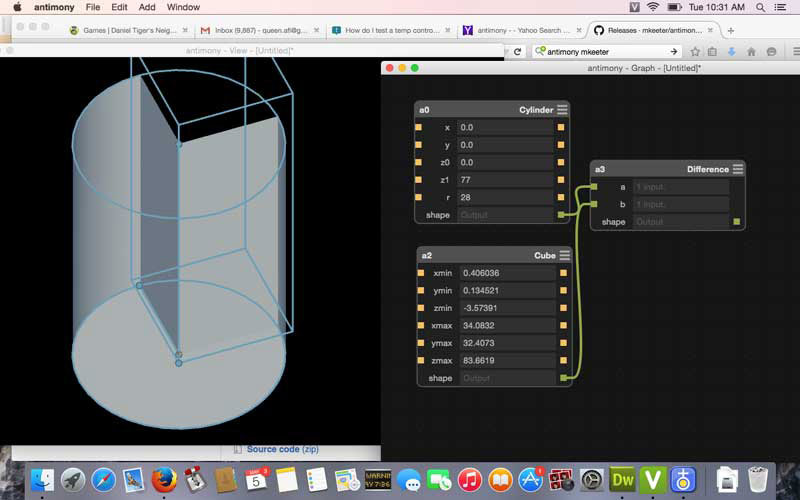Switch to the Daniel Tiger Games tab

click(128, 31)
